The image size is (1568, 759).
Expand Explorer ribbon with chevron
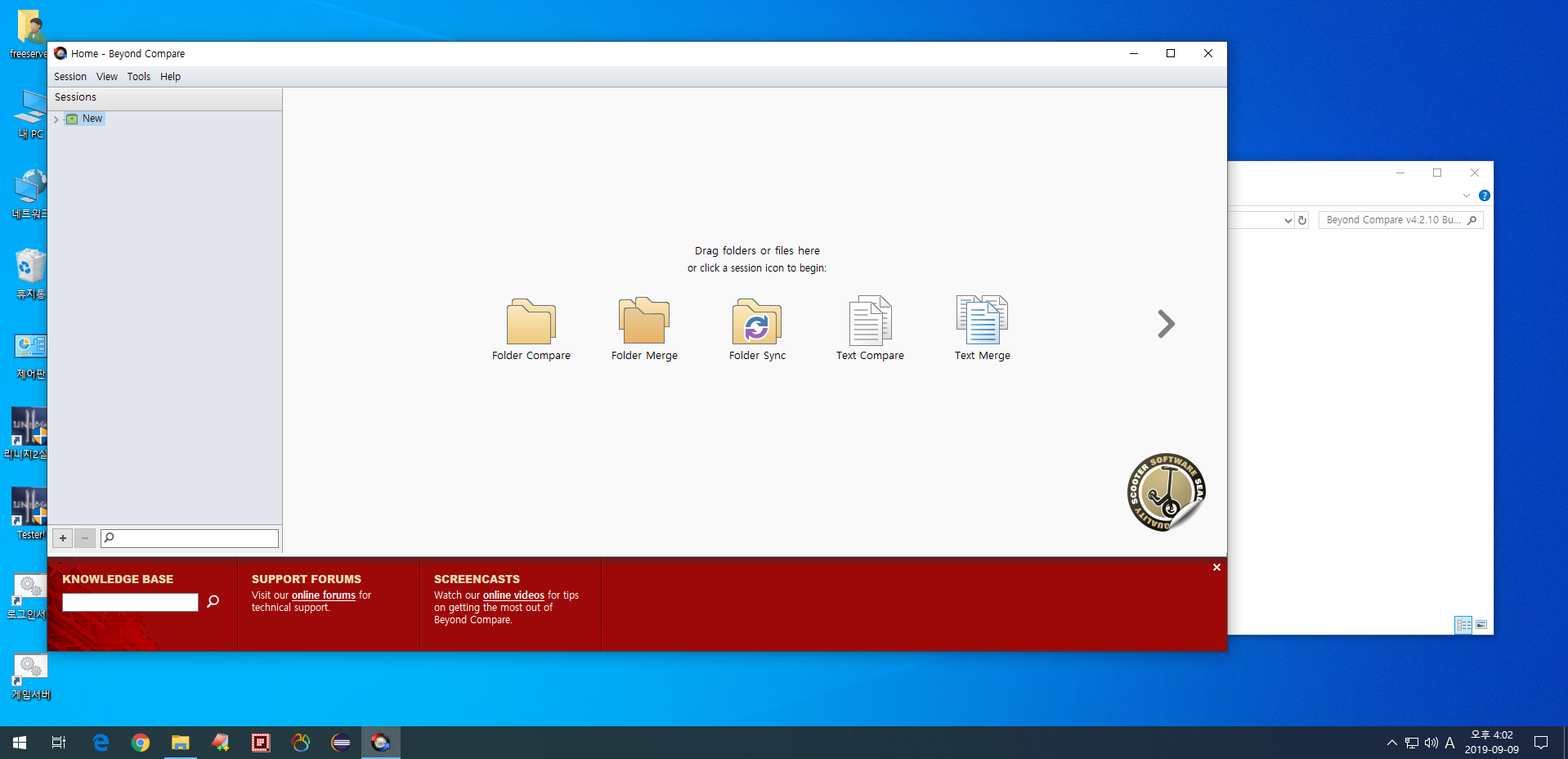(x=1467, y=195)
